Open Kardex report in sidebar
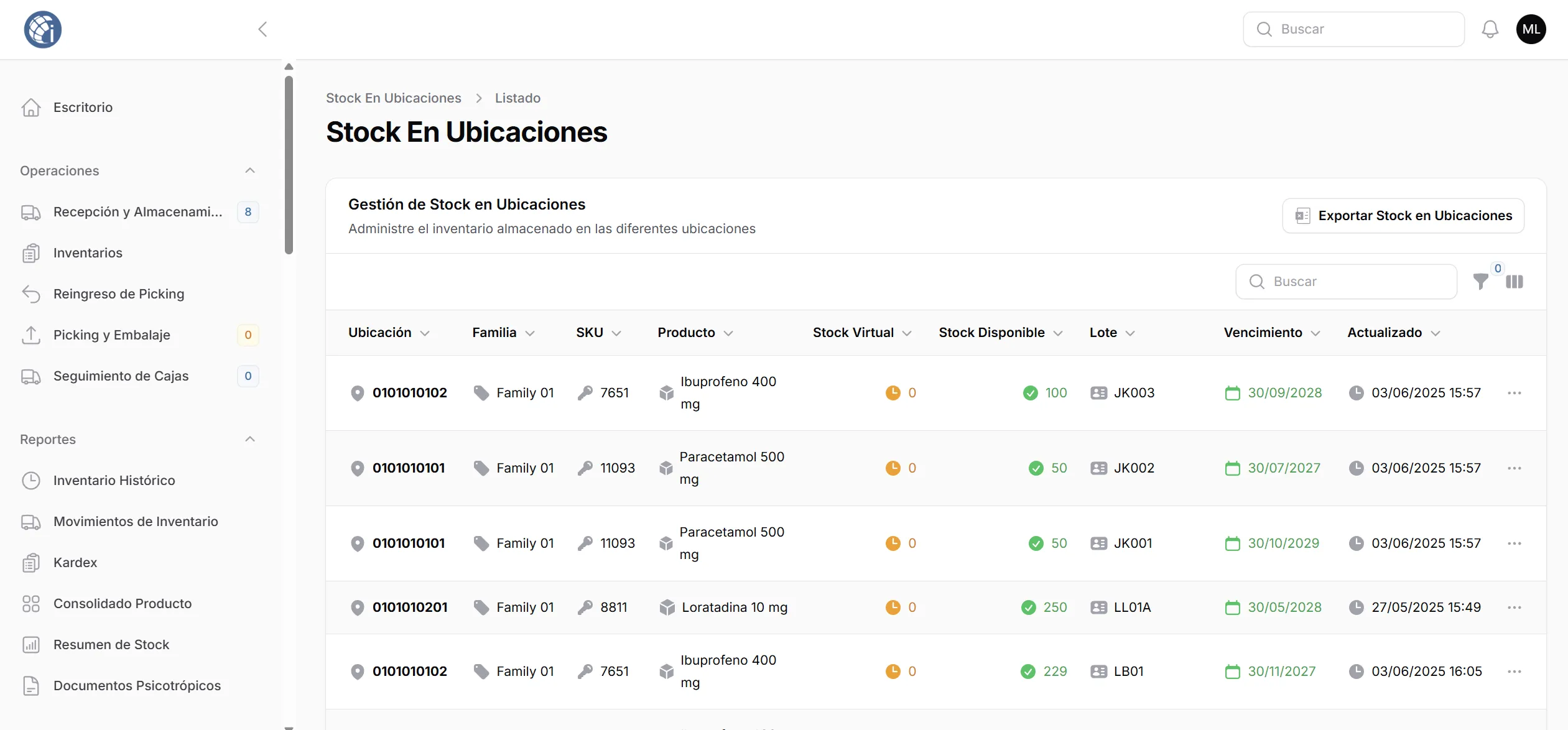Image resolution: width=1568 pixels, height=730 pixels. click(75, 563)
